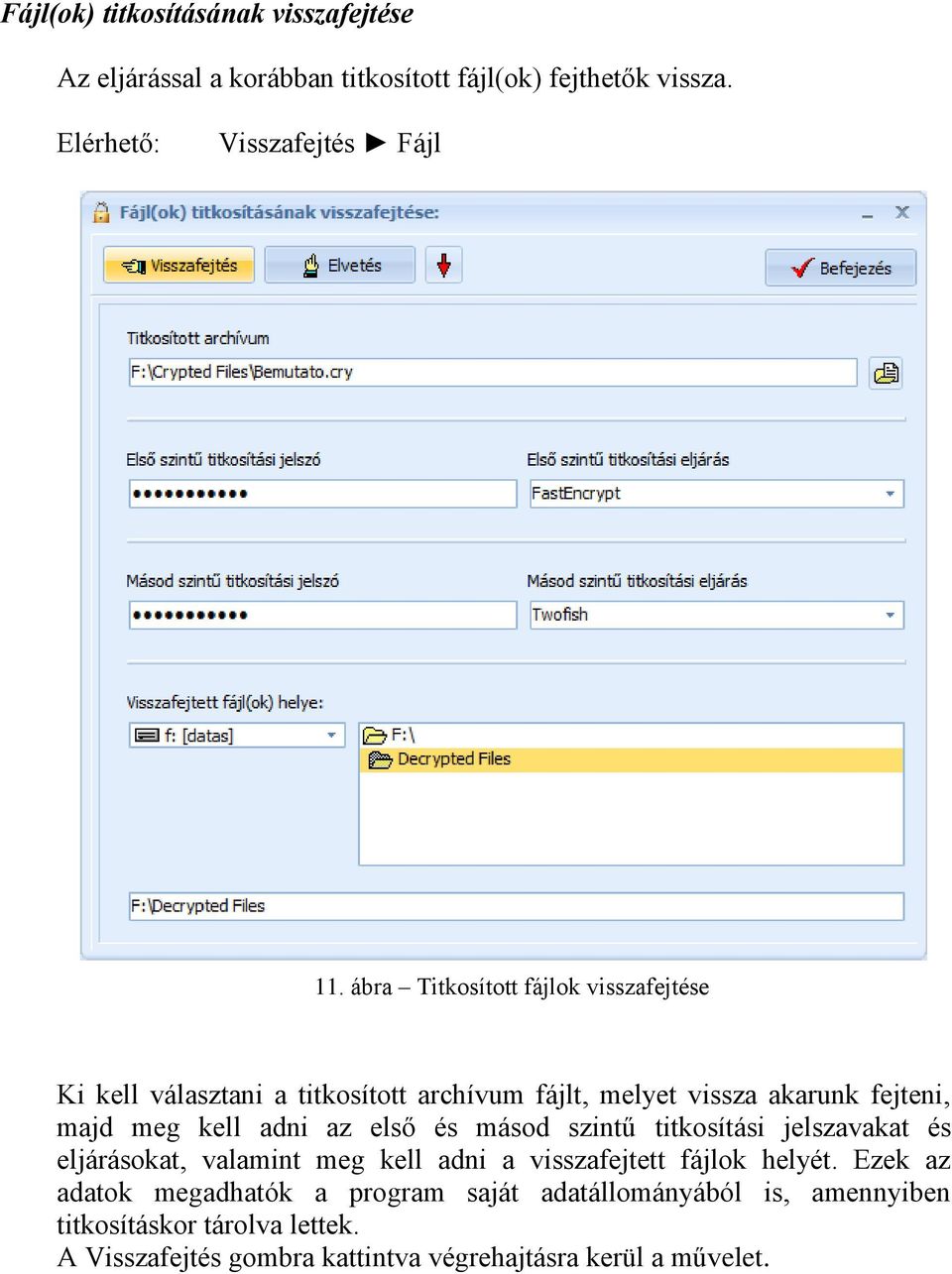Click the Visszafejtés button
Image resolution: width=952 pixels, height=1274 pixels.
point(178,266)
